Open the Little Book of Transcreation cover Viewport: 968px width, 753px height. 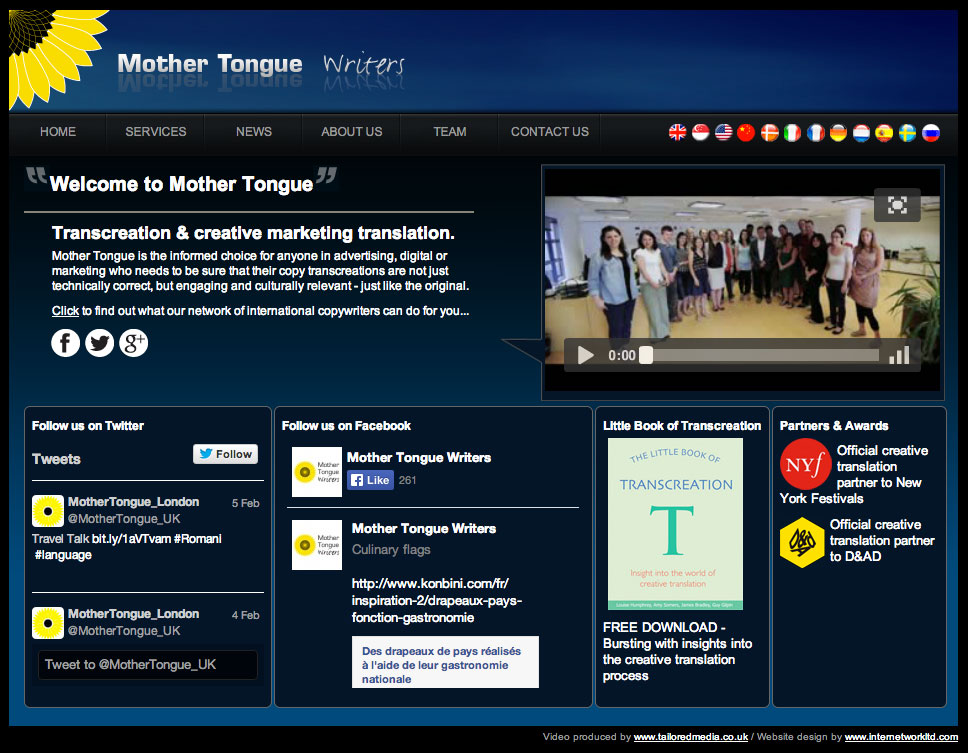coord(675,524)
